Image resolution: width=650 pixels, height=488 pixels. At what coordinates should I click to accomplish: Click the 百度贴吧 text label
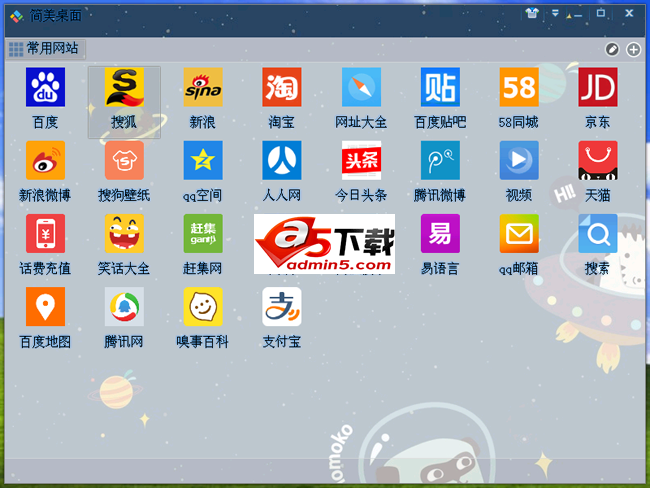click(440, 122)
